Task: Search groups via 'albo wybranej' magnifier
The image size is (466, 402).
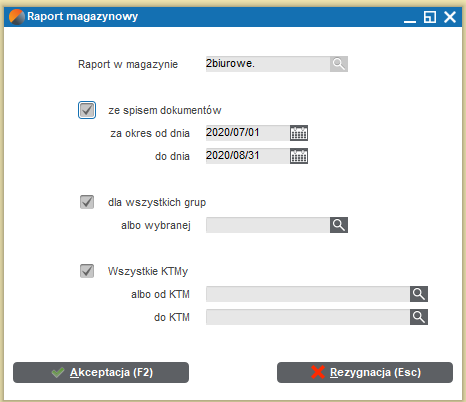Action: [339, 225]
